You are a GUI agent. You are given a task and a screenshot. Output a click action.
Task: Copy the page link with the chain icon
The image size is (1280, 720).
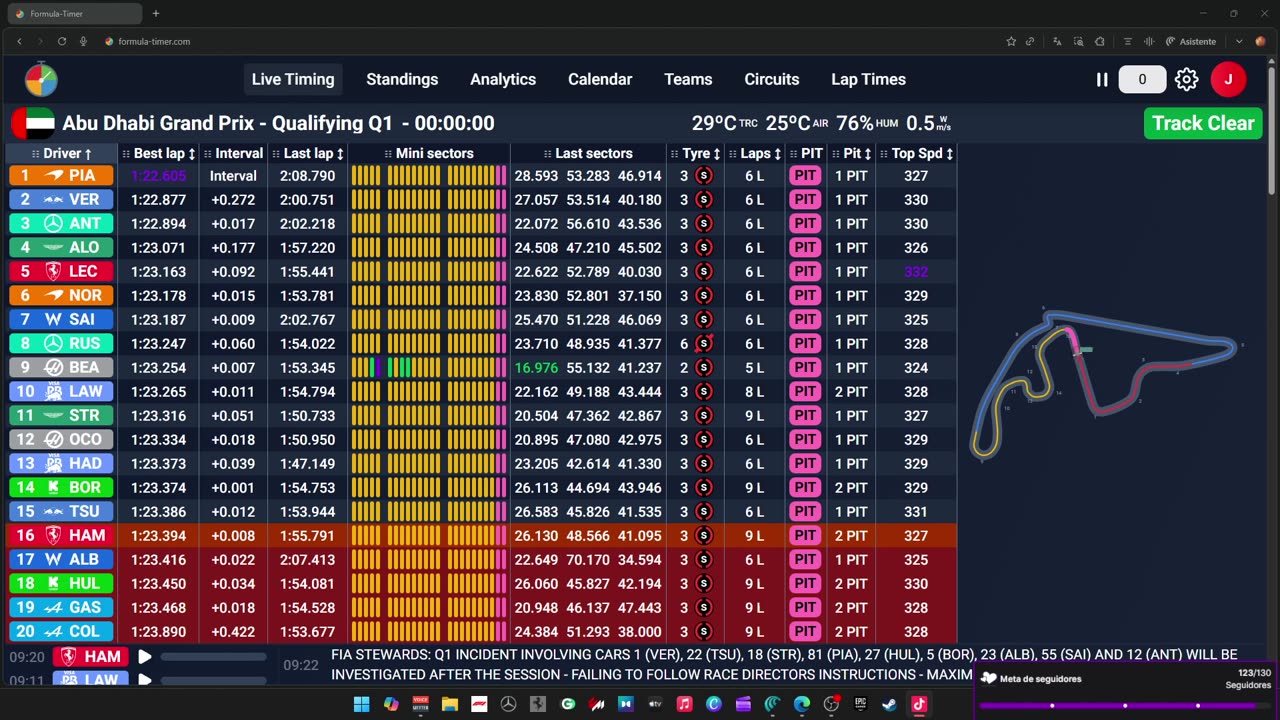[x=1030, y=41]
